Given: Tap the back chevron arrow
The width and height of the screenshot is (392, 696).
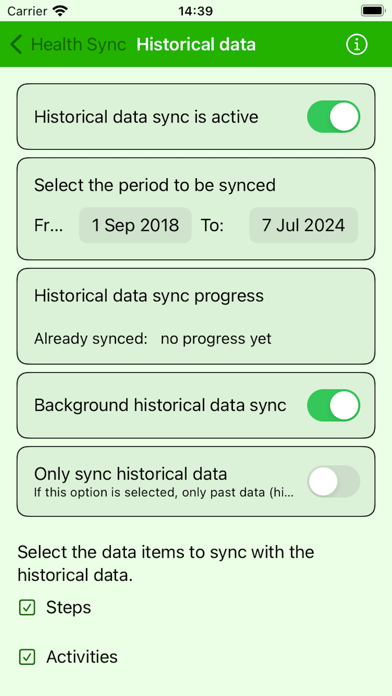Looking at the screenshot, I should (16, 45).
